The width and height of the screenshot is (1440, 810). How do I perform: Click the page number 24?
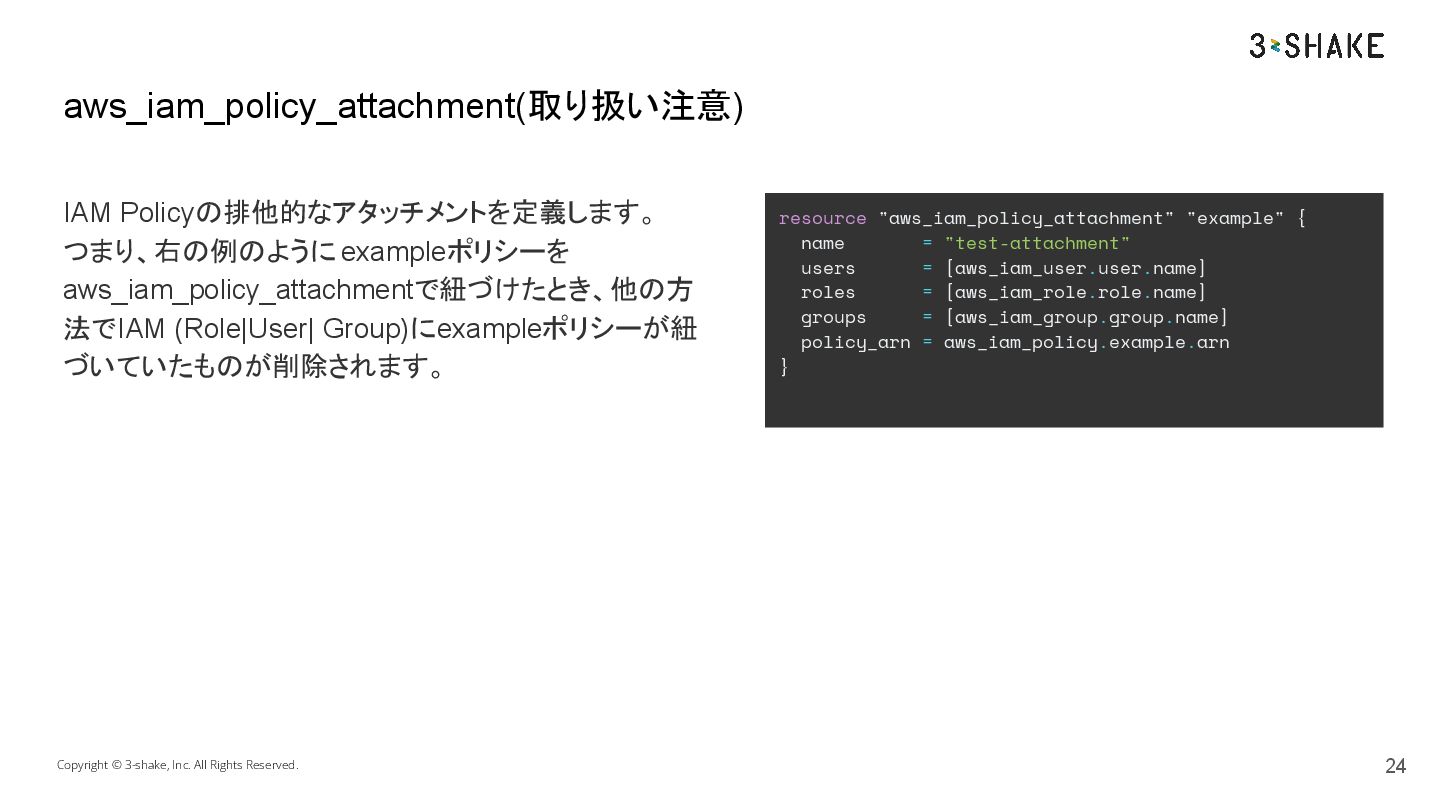tap(1395, 766)
